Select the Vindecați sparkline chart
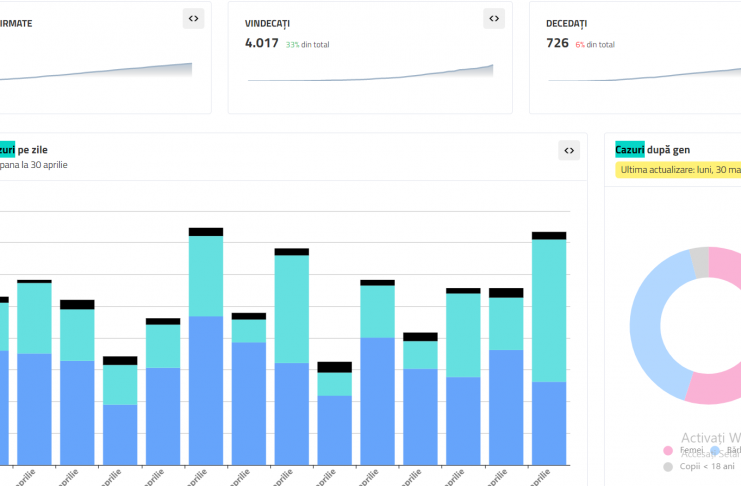Image resolution: width=741 pixels, height=486 pixels. [x=370, y=73]
